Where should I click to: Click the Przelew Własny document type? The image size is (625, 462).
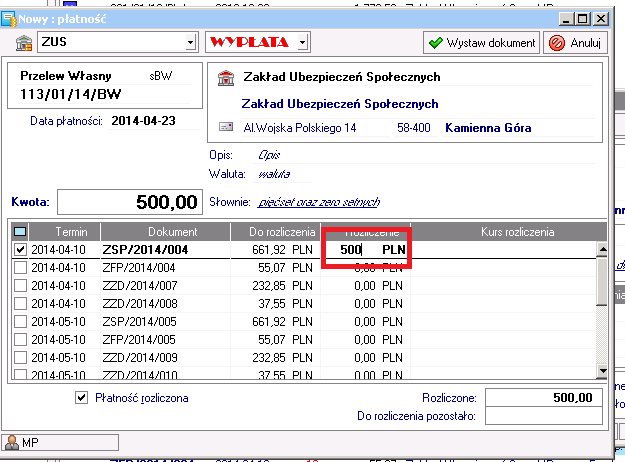[x=66, y=76]
